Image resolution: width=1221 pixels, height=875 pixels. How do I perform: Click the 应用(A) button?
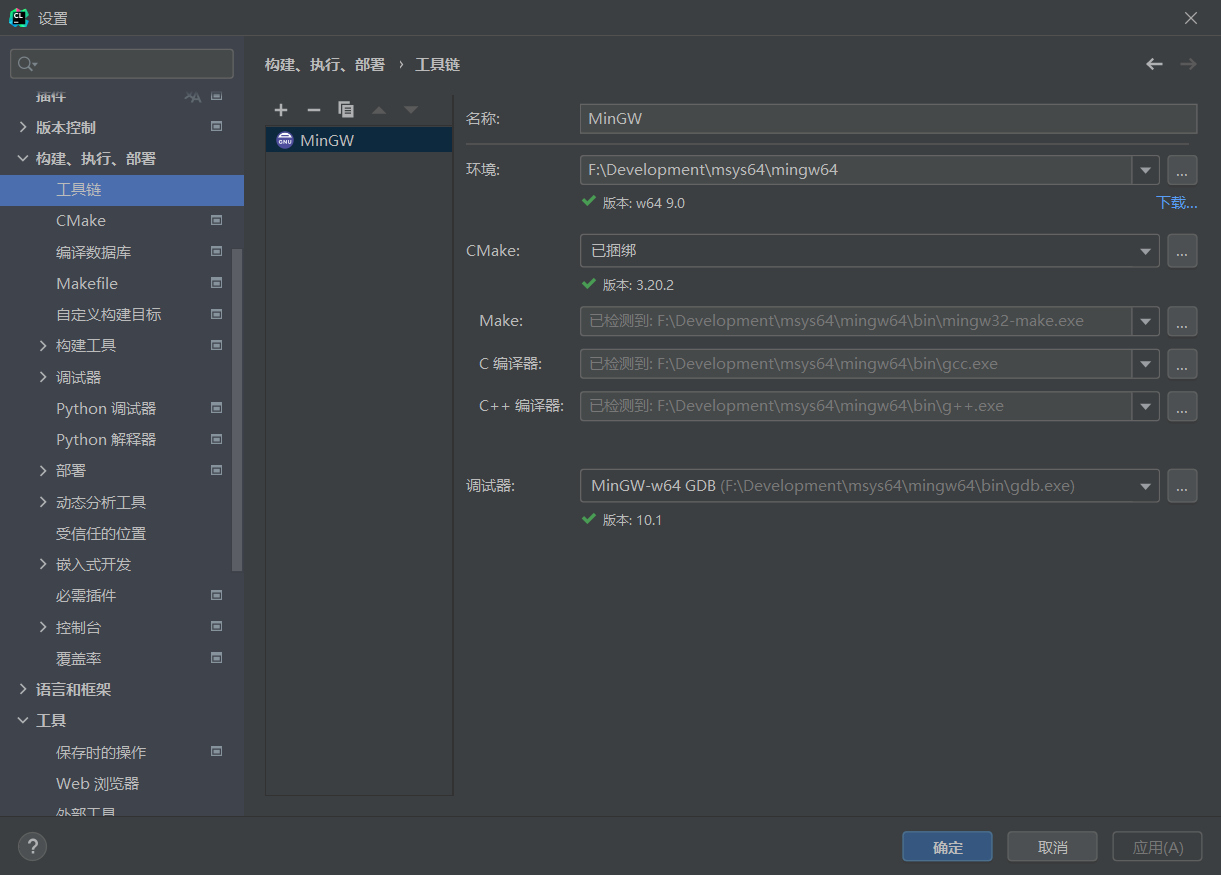[1158, 847]
